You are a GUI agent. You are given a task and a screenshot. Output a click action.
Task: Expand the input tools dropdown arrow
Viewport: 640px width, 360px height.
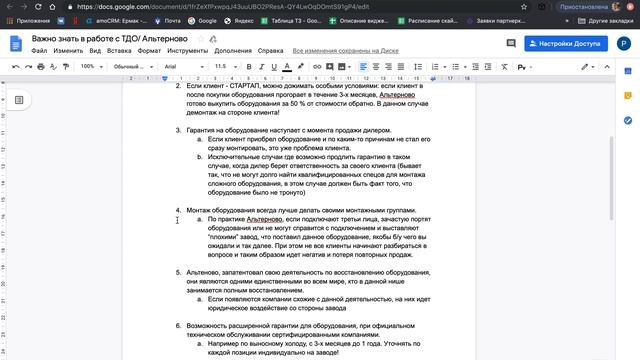(531, 67)
